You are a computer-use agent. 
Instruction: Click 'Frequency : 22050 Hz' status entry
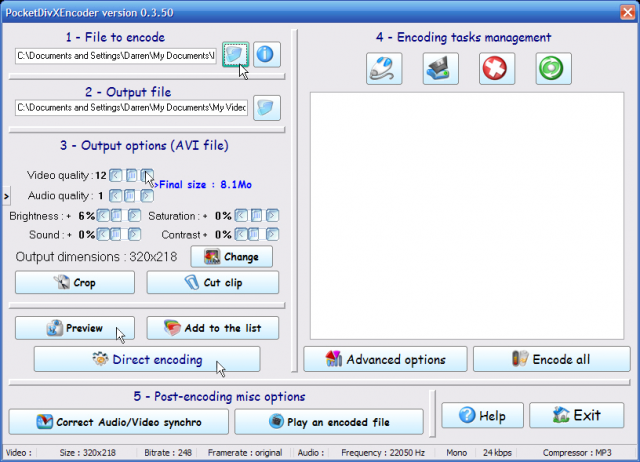coord(383,453)
